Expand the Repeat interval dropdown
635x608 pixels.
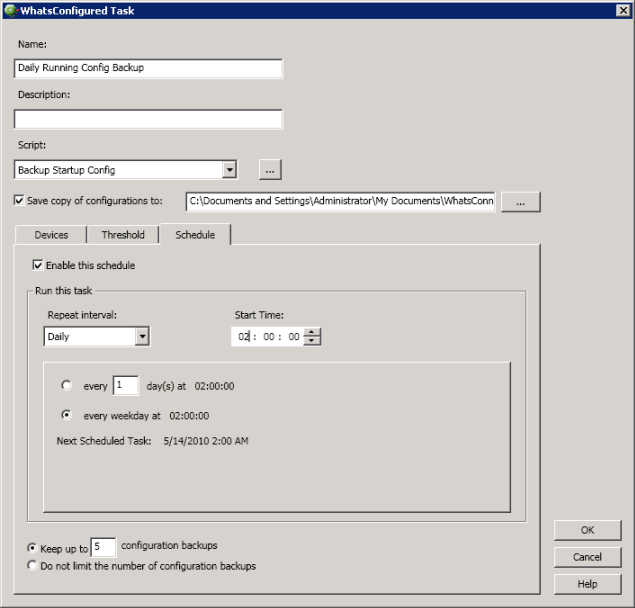pyautogui.click(x=142, y=337)
